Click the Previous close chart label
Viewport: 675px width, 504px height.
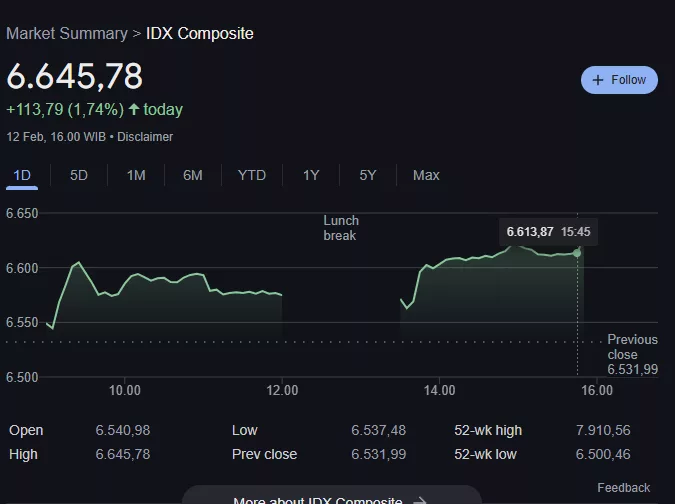[632, 354]
